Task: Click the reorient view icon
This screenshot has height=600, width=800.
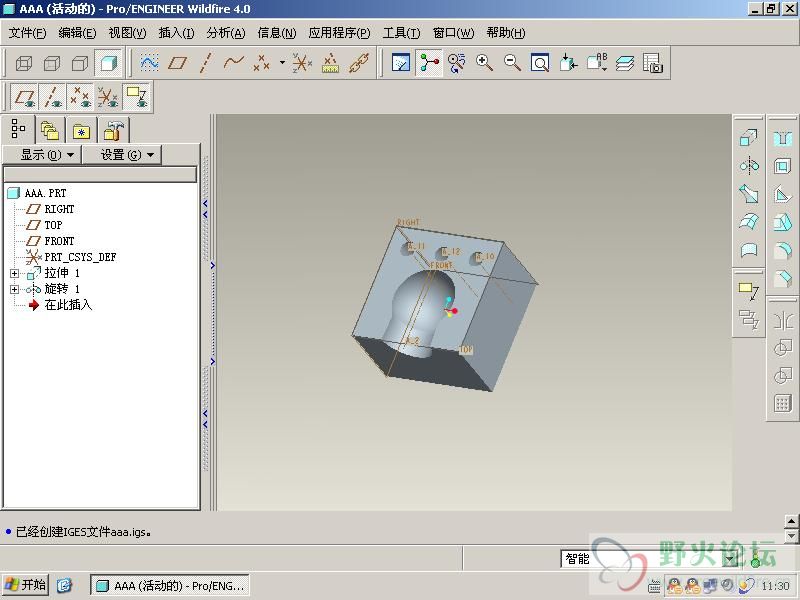Action: (x=568, y=63)
